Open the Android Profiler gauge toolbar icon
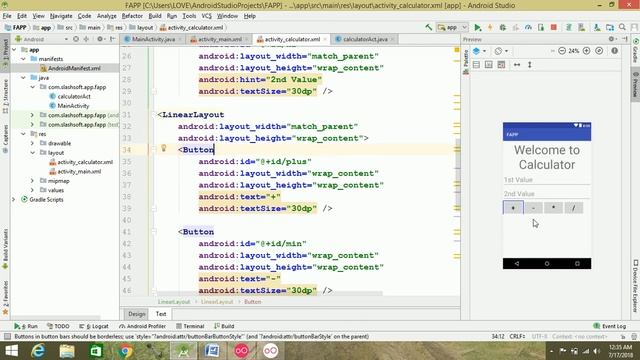Screen dimensions: 640x360 pos(528,27)
